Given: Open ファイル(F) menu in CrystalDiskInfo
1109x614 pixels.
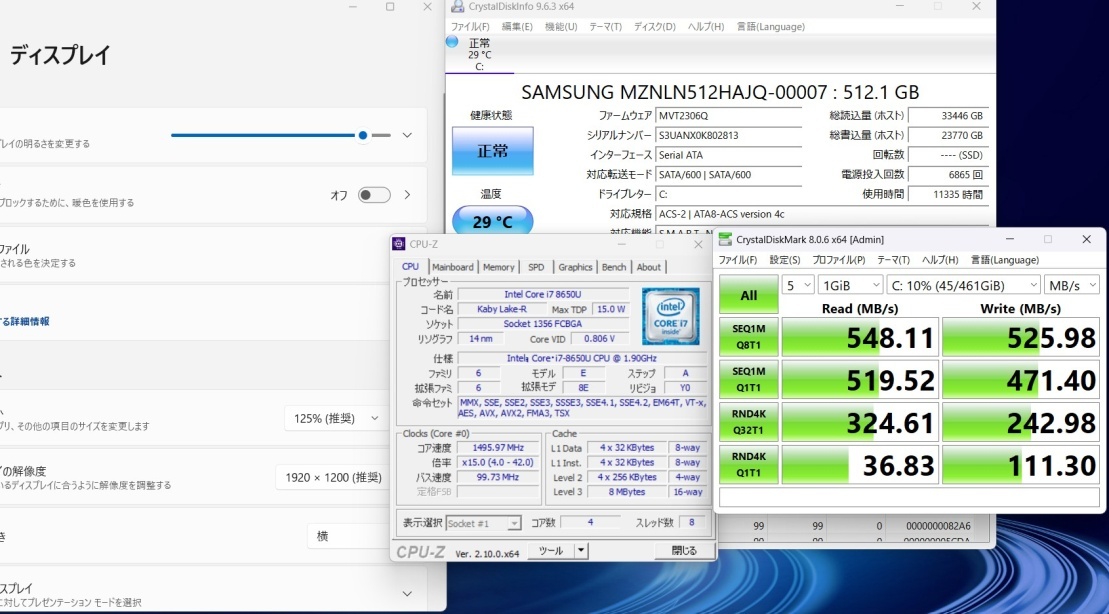Looking at the screenshot, I should click(470, 27).
